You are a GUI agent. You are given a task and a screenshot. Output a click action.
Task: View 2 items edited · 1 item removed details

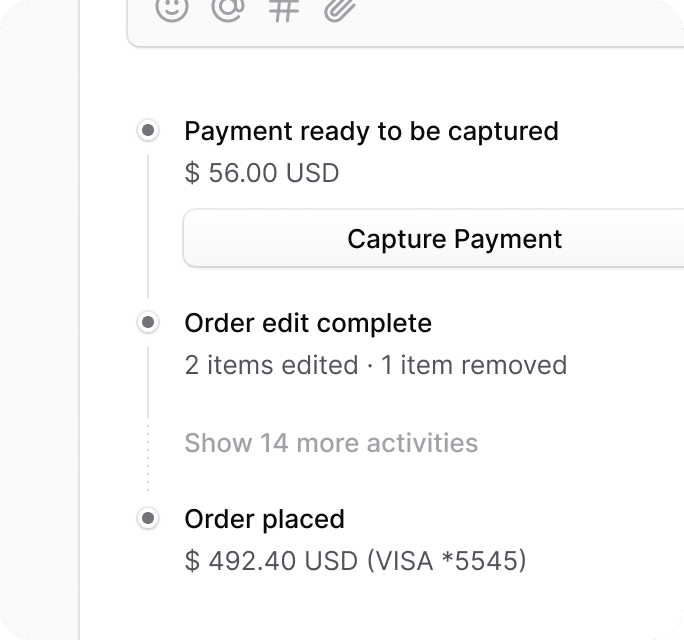(x=376, y=365)
